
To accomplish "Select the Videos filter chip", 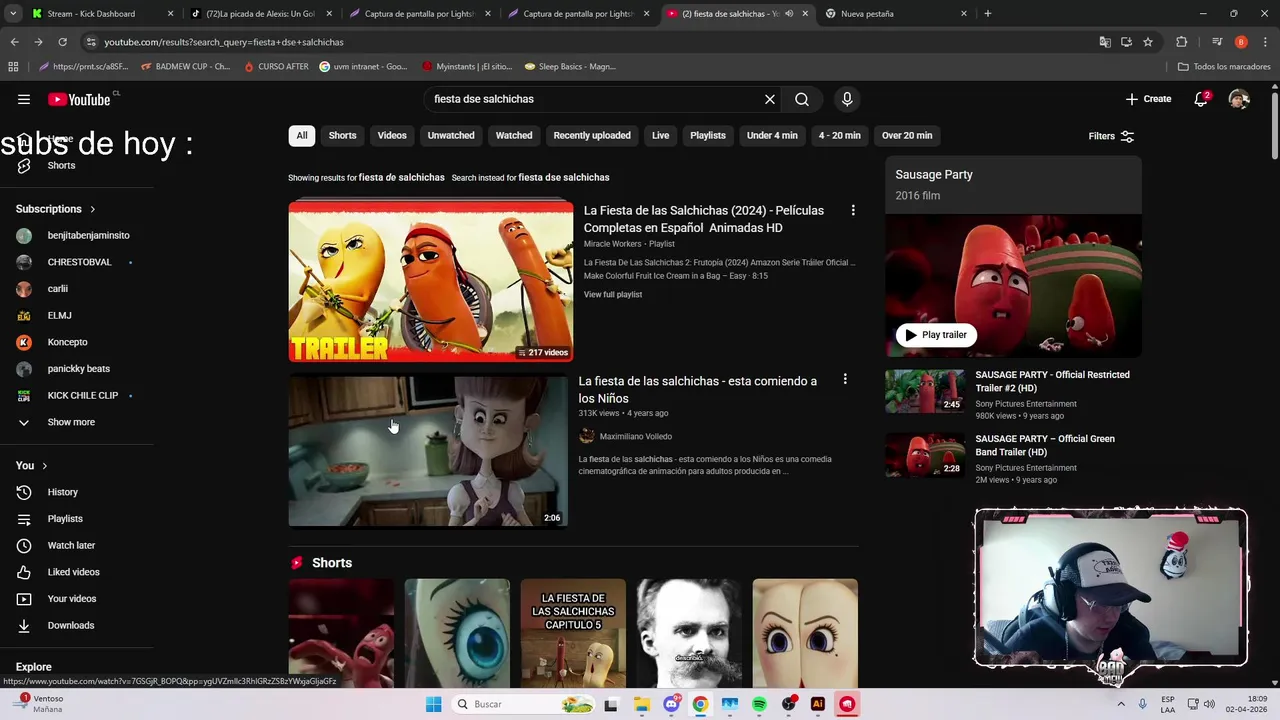I will pyautogui.click(x=392, y=135).
